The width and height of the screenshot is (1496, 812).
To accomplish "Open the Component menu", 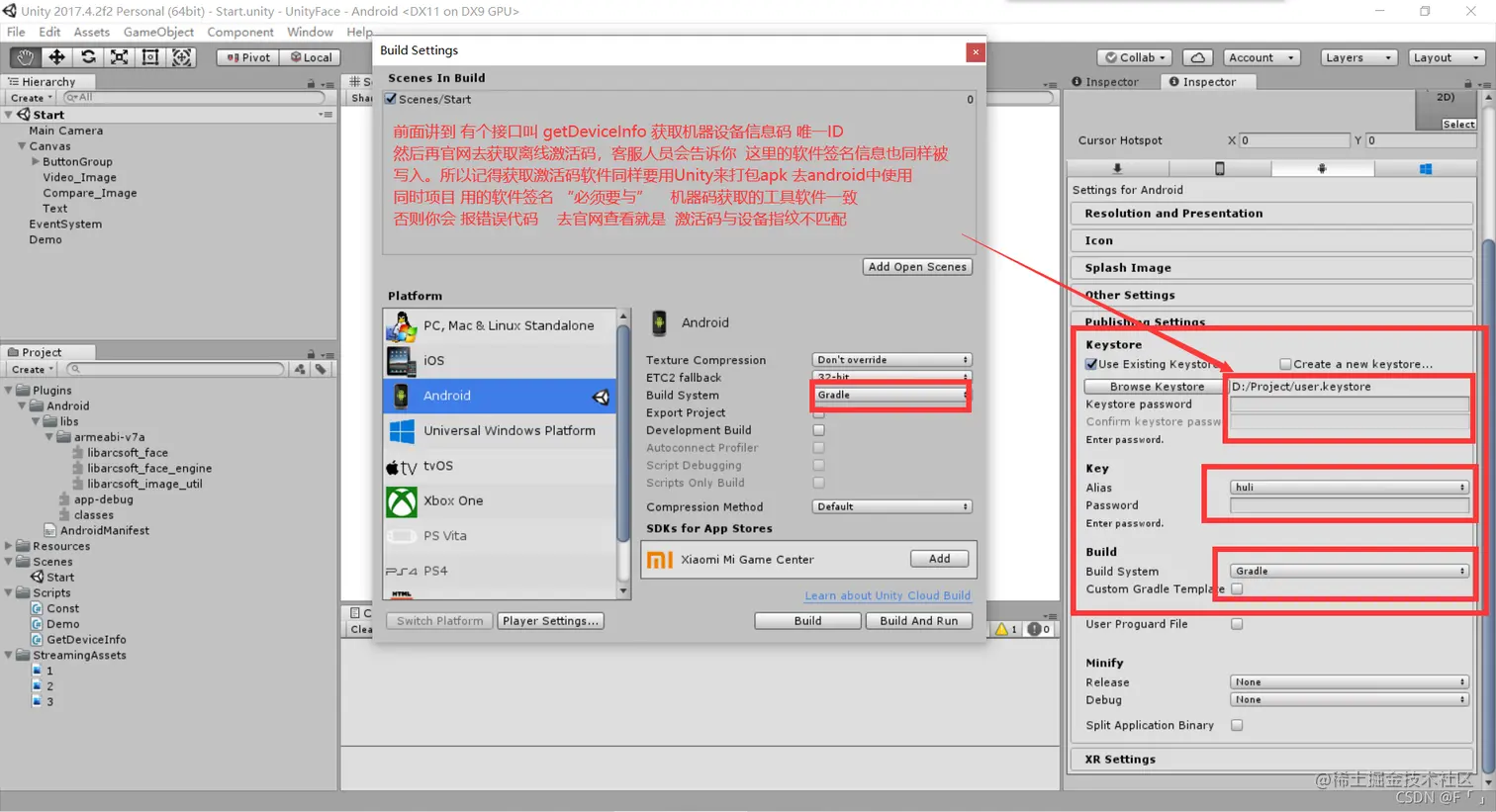I will (240, 32).
